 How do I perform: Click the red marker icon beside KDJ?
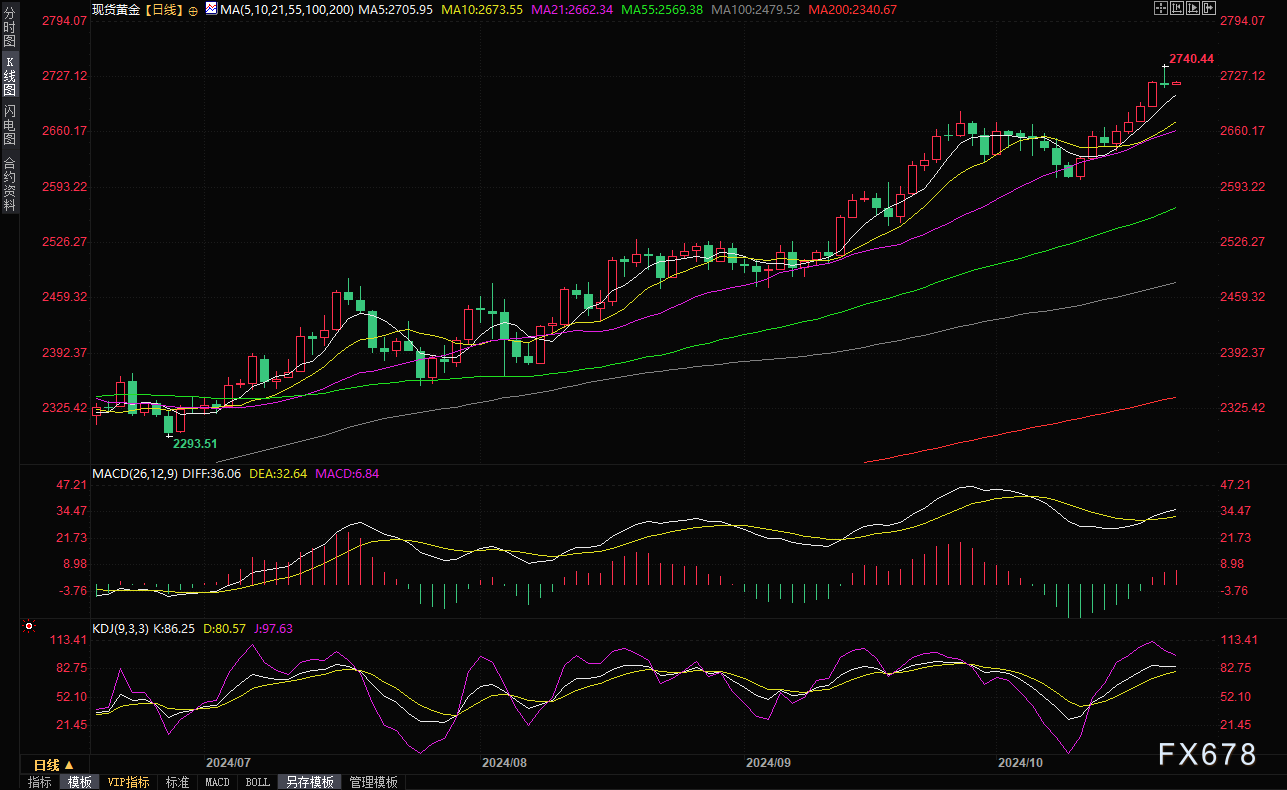[x=28, y=627]
